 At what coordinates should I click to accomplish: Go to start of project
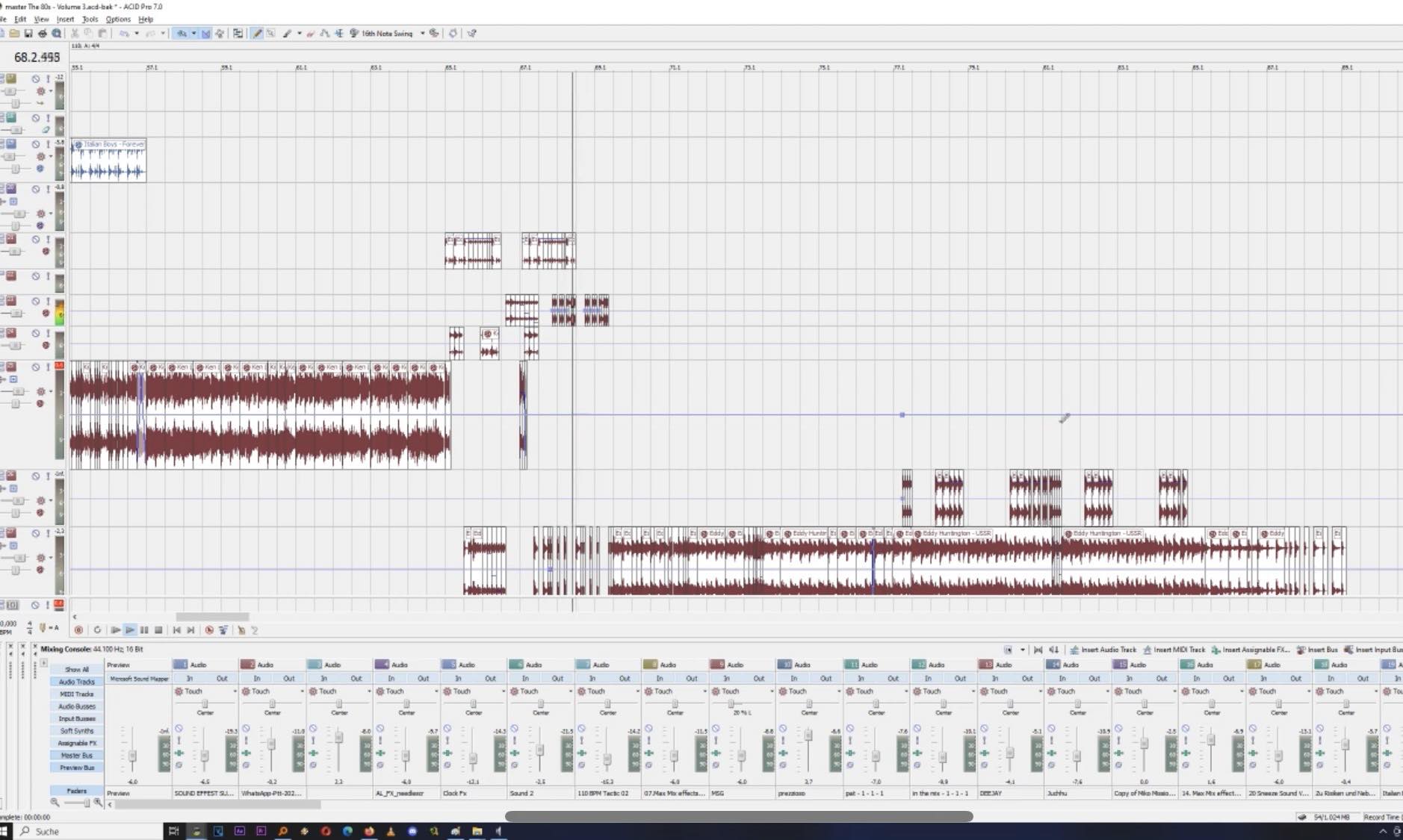[177, 630]
